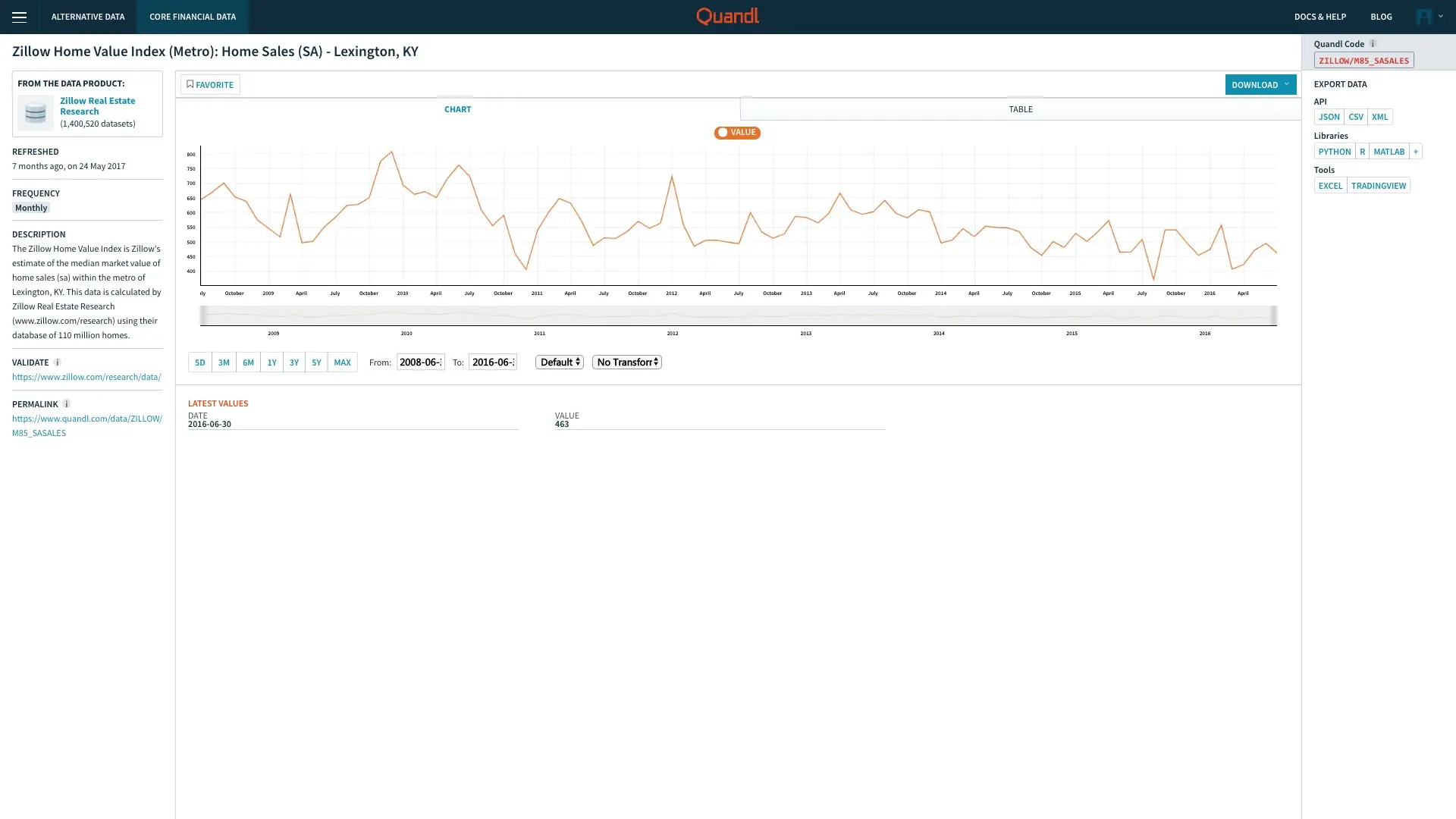The width and height of the screenshot is (1456, 819).
Task: Click info icon beside Validate
Action: [x=57, y=362]
